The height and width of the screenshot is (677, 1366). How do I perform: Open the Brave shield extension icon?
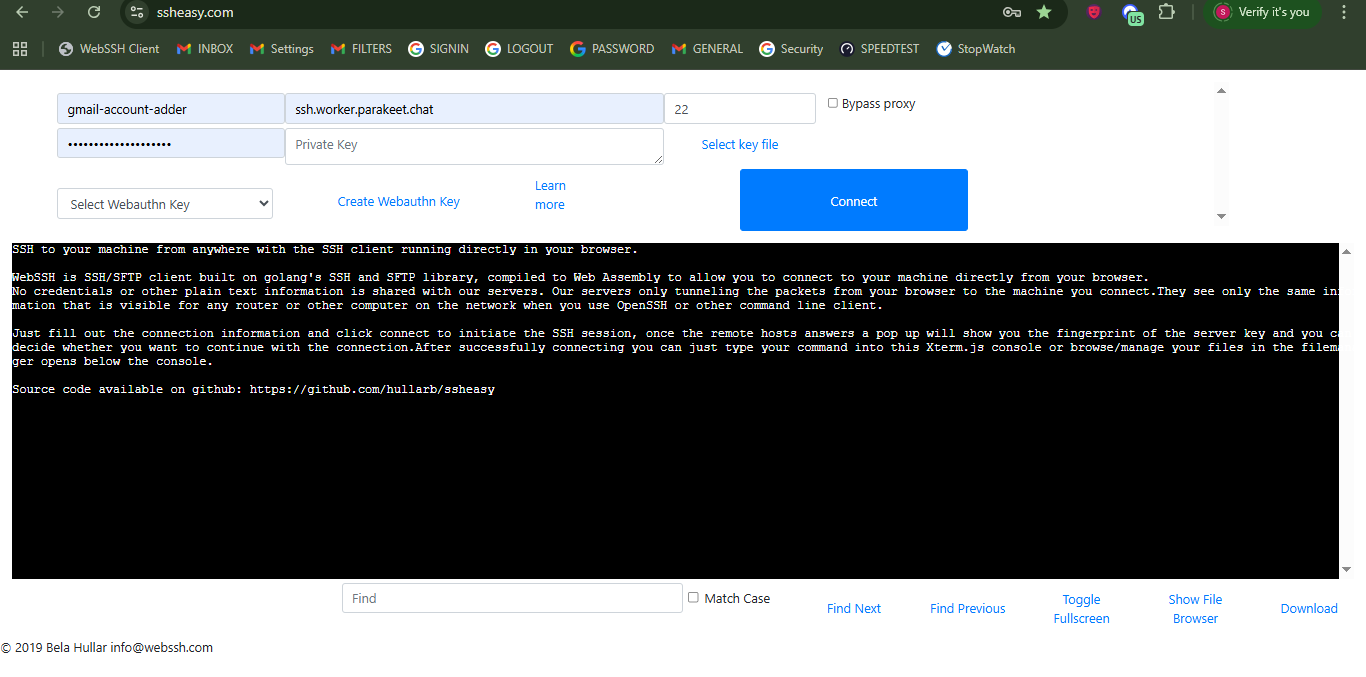point(1094,12)
